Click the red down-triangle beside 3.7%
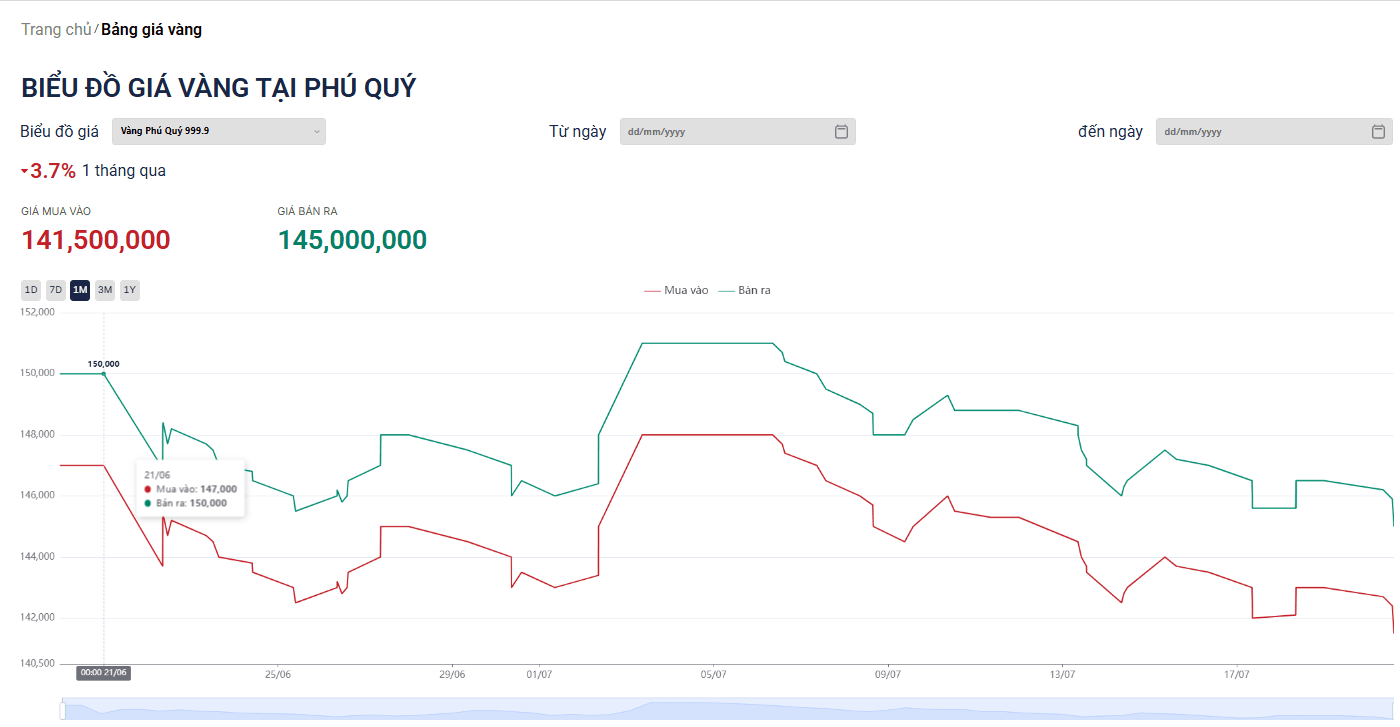1400x727 pixels. point(25,171)
